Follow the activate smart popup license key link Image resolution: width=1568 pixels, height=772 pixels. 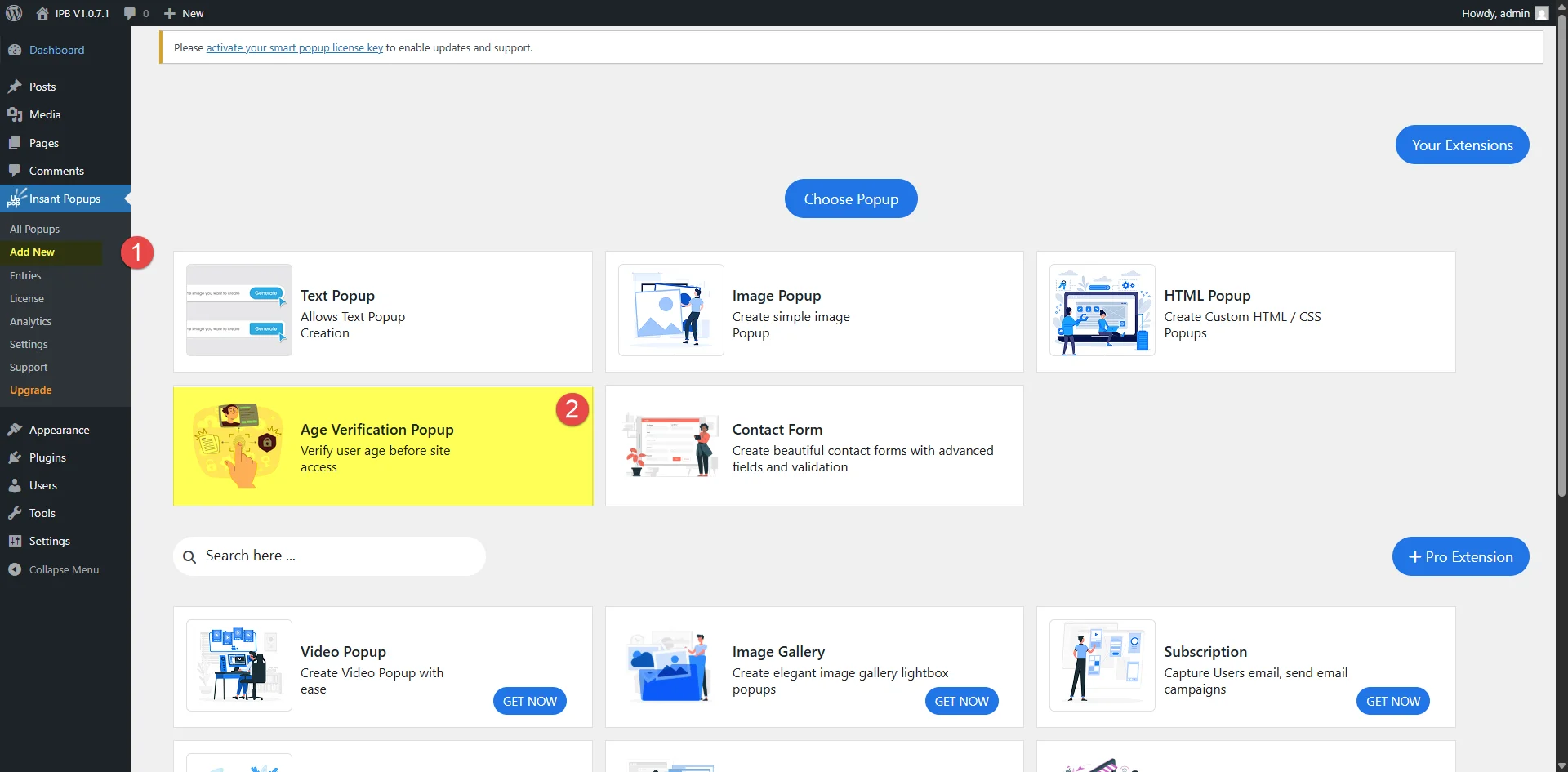[295, 47]
